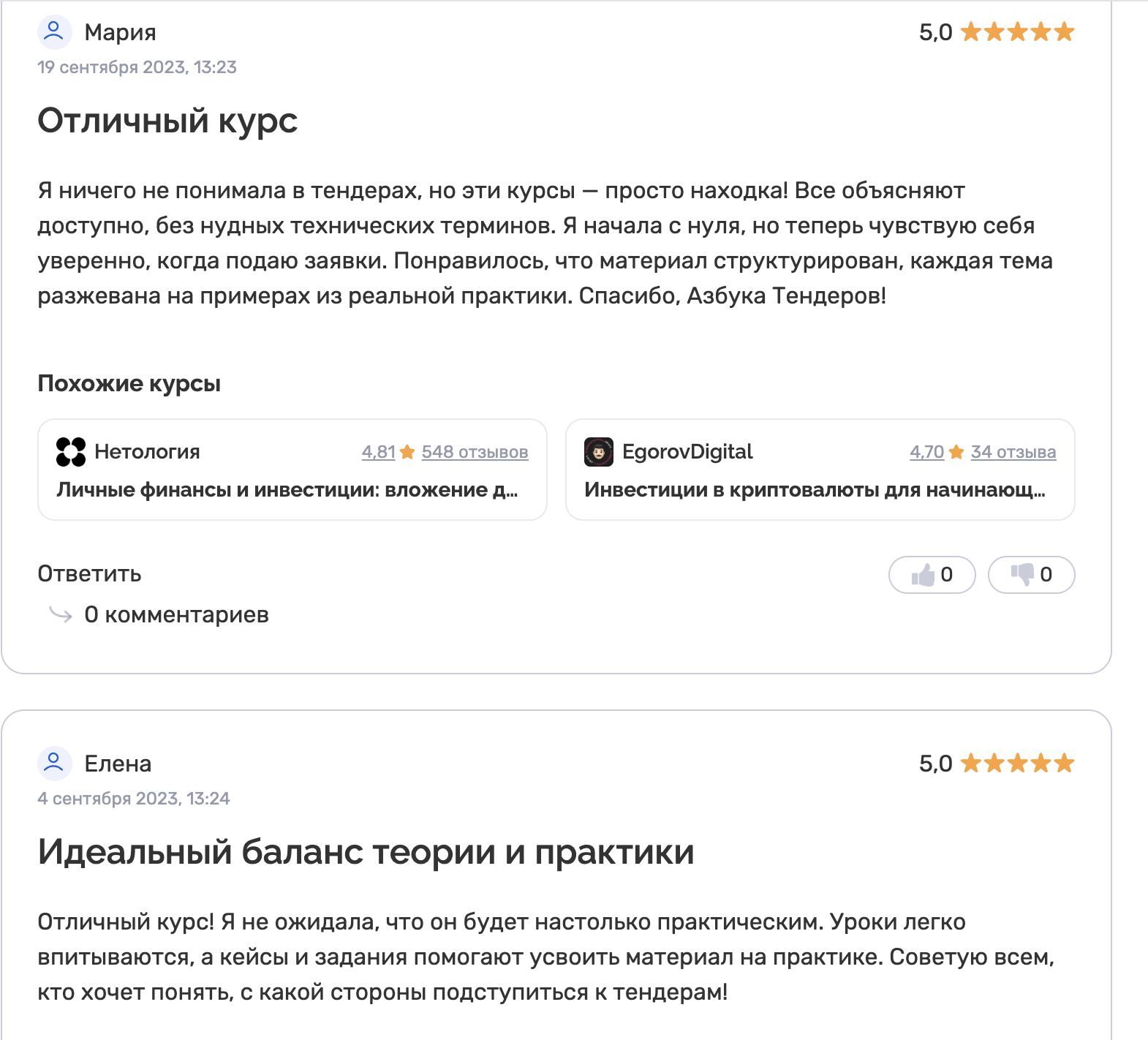The width and height of the screenshot is (1148, 1040).
Task: Click the star icon beside 4,81 rating
Action: click(408, 453)
